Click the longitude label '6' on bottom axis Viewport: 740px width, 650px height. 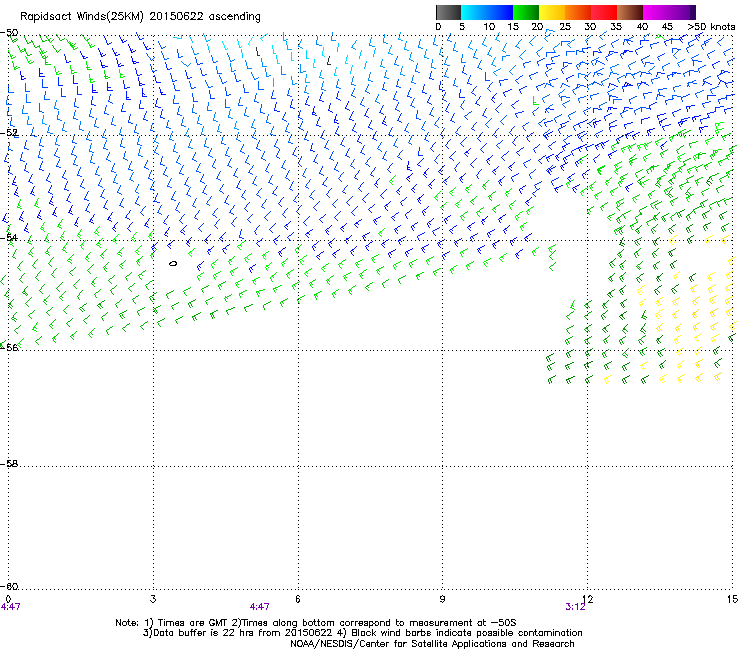pos(298,599)
